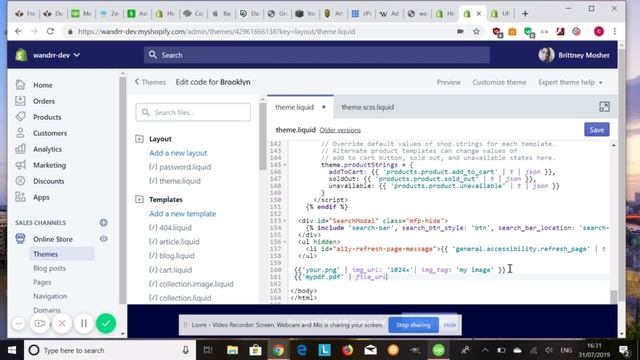Screen dimensions: 640x360
Task: Open cart.liquid template file
Action: 170,270
